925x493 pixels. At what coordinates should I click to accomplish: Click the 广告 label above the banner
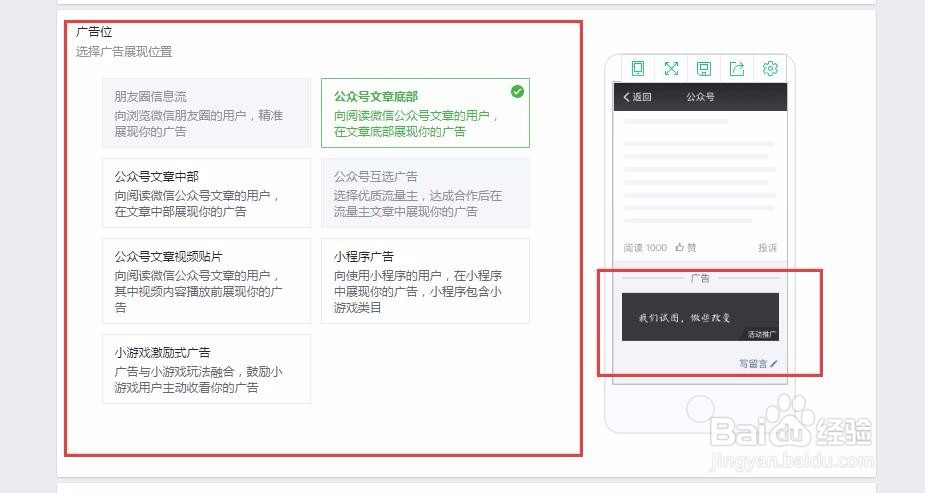[700, 278]
